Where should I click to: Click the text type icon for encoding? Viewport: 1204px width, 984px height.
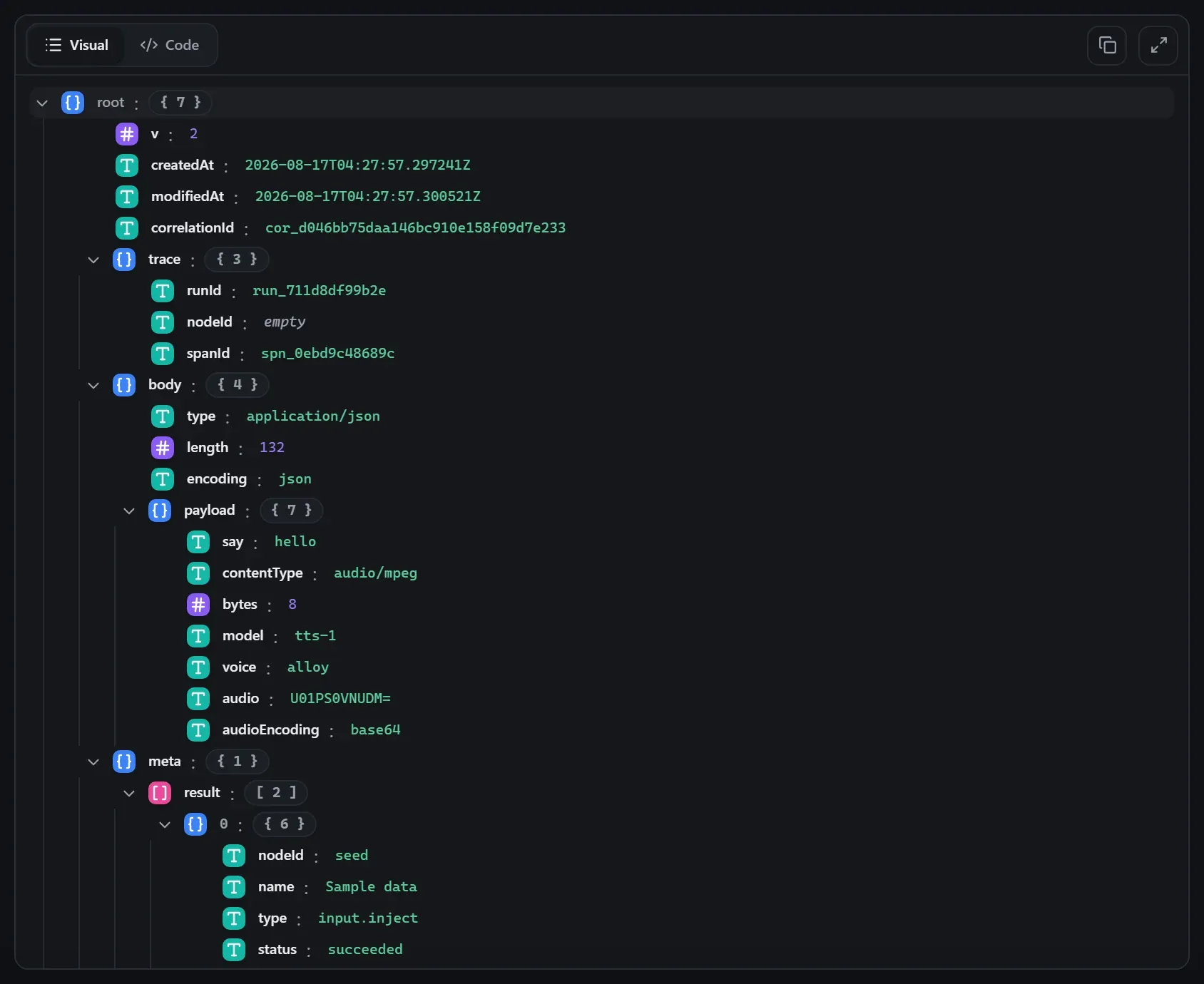click(163, 479)
